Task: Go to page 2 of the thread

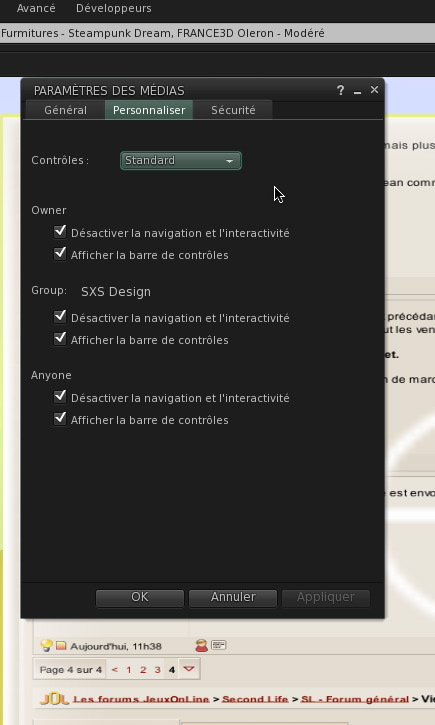Action: (x=143, y=670)
